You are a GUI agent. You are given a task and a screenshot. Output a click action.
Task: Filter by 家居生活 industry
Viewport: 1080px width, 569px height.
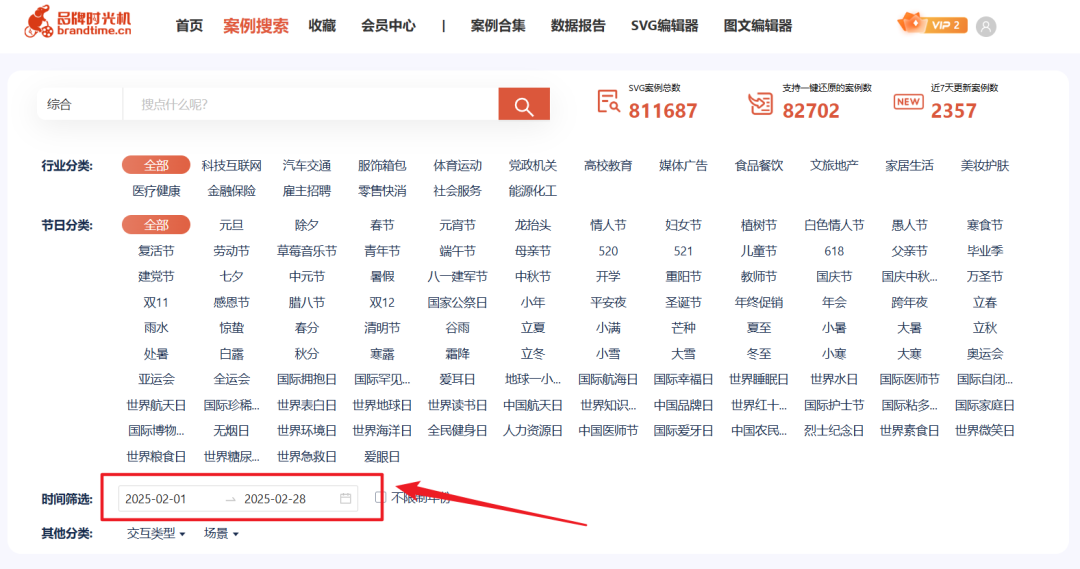[909, 165]
